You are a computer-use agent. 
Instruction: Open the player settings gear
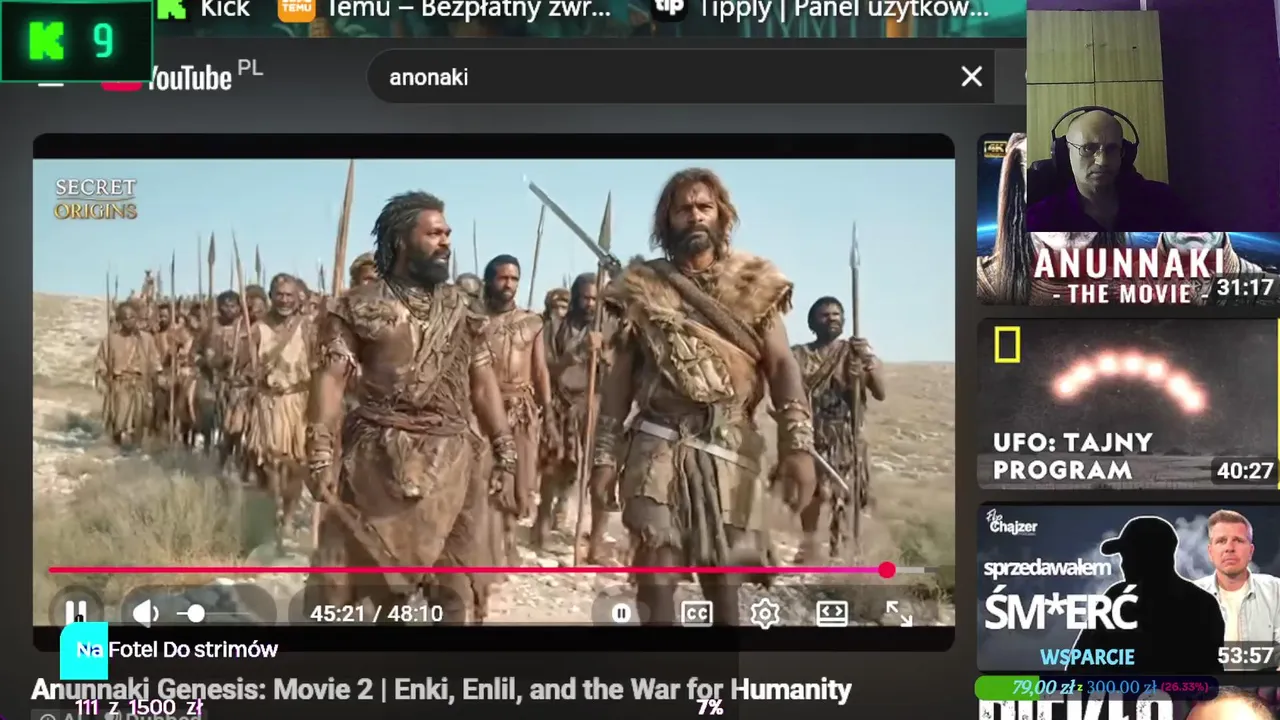(x=765, y=613)
